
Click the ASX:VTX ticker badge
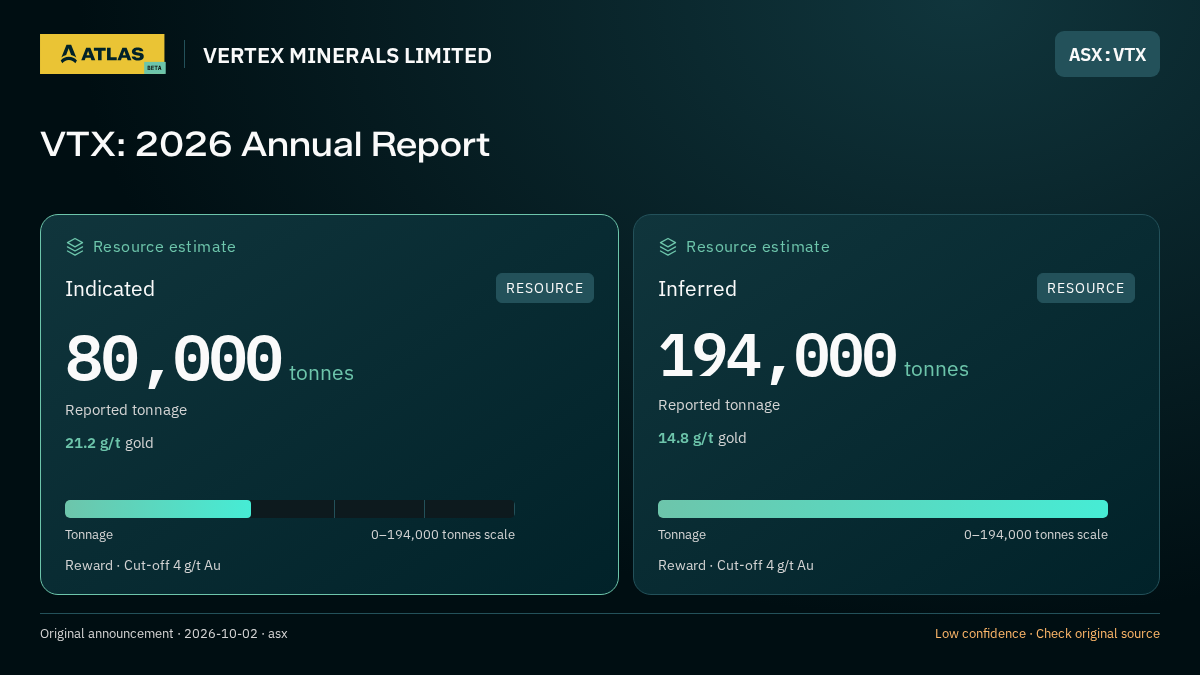click(1107, 54)
